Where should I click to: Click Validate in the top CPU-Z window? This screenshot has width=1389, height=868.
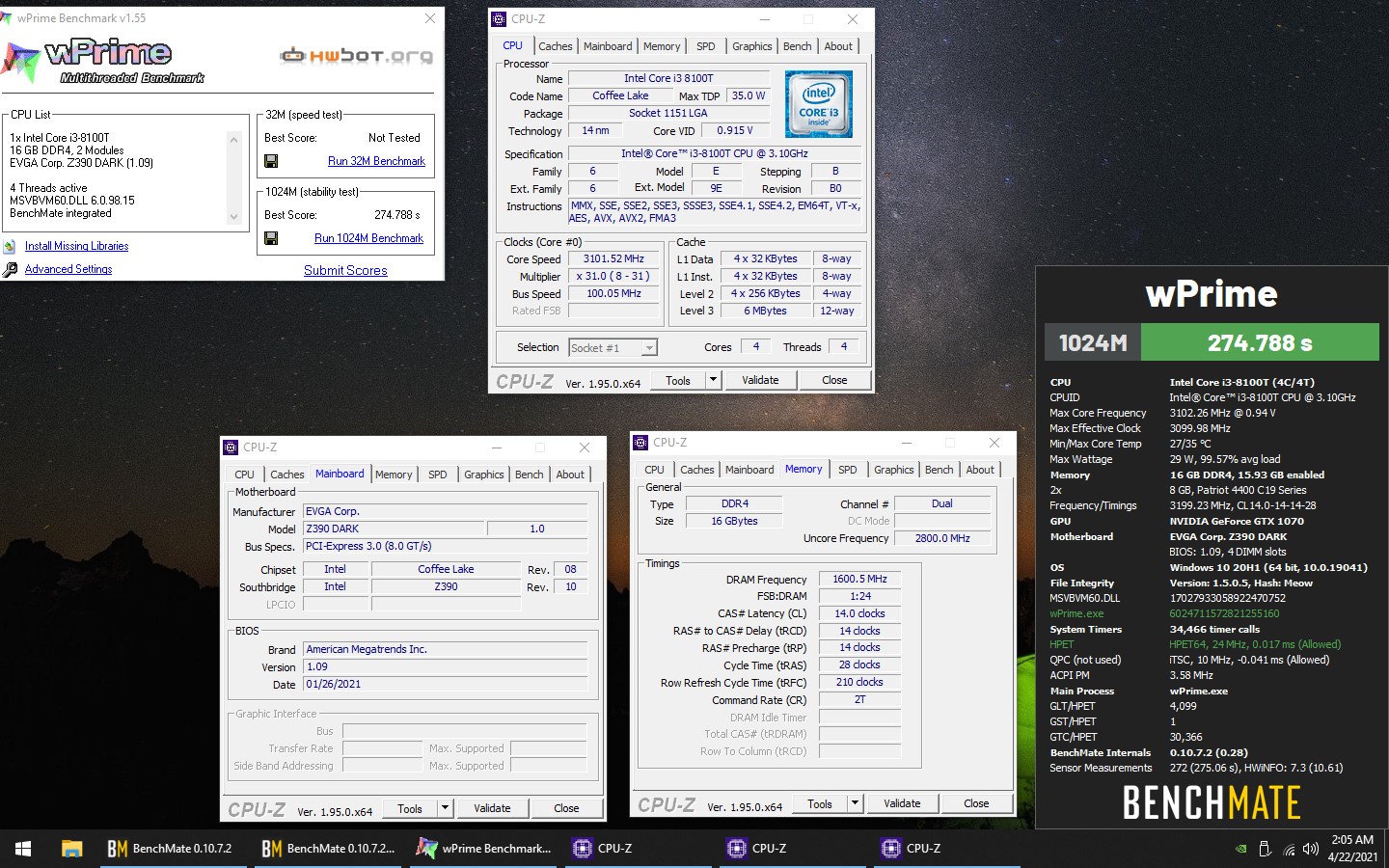[x=760, y=380]
